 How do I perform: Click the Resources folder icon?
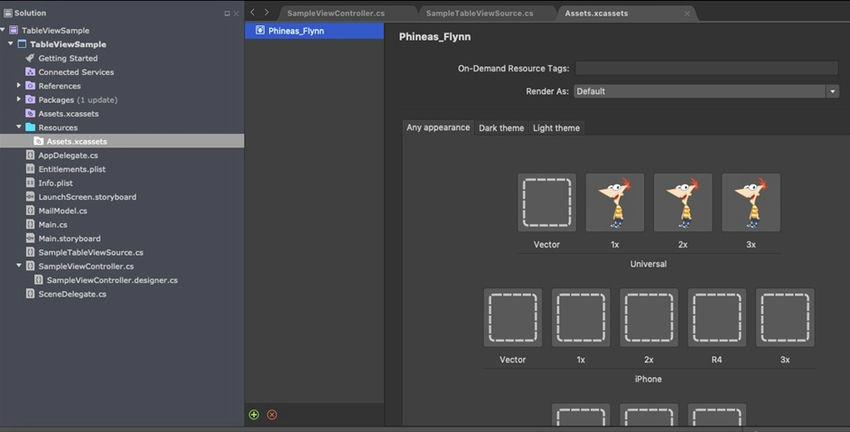pyautogui.click(x=30, y=127)
